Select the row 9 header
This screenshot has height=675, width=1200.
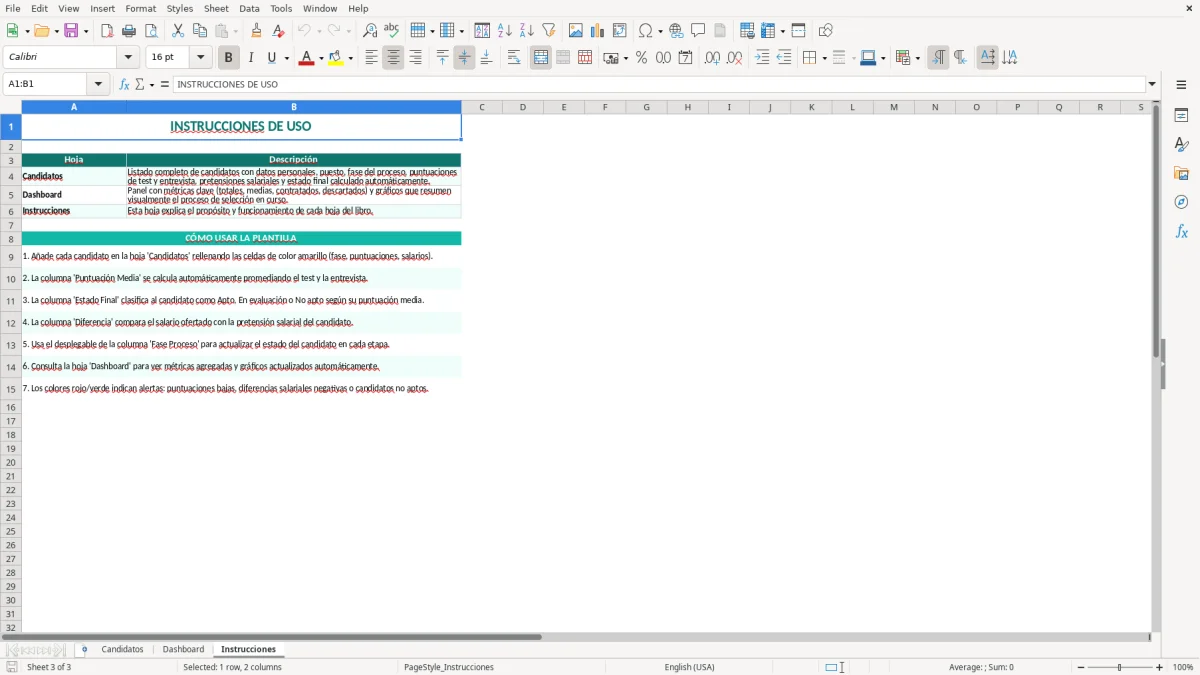[11, 257]
